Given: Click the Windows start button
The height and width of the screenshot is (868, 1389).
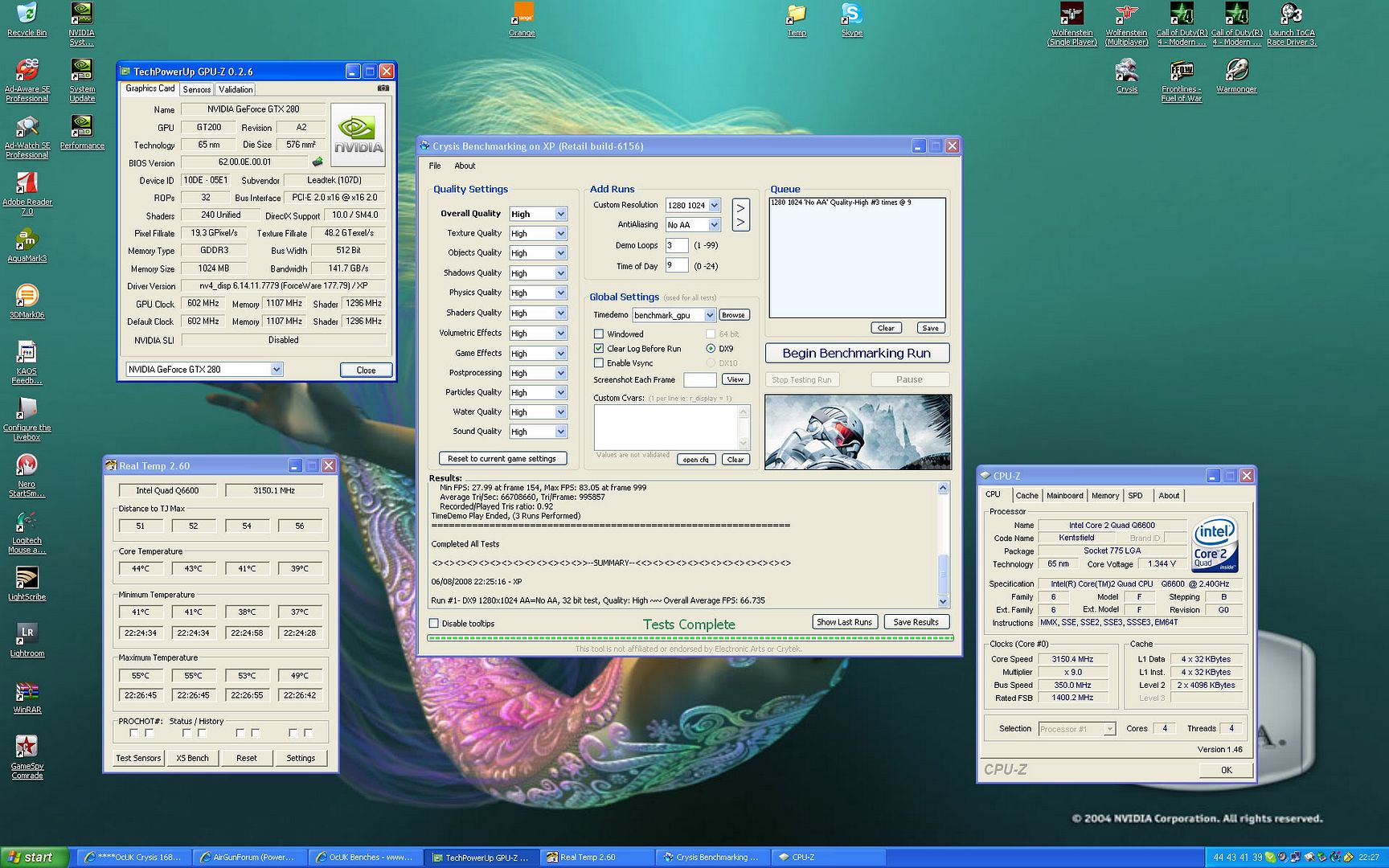Looking at the screenshot, I should click(34, 857).
